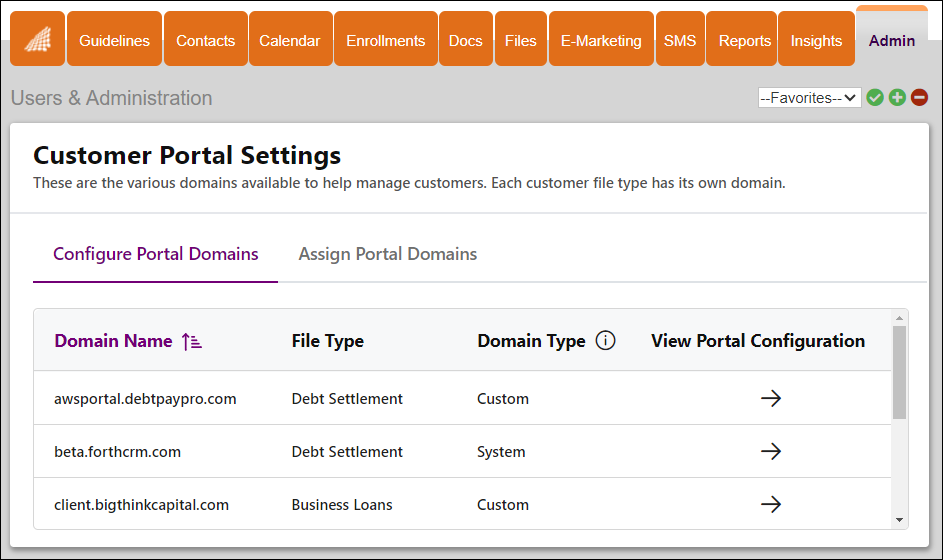Switch to the Enrollments tab
Screen dimensions: 943x560
(385, 38)
